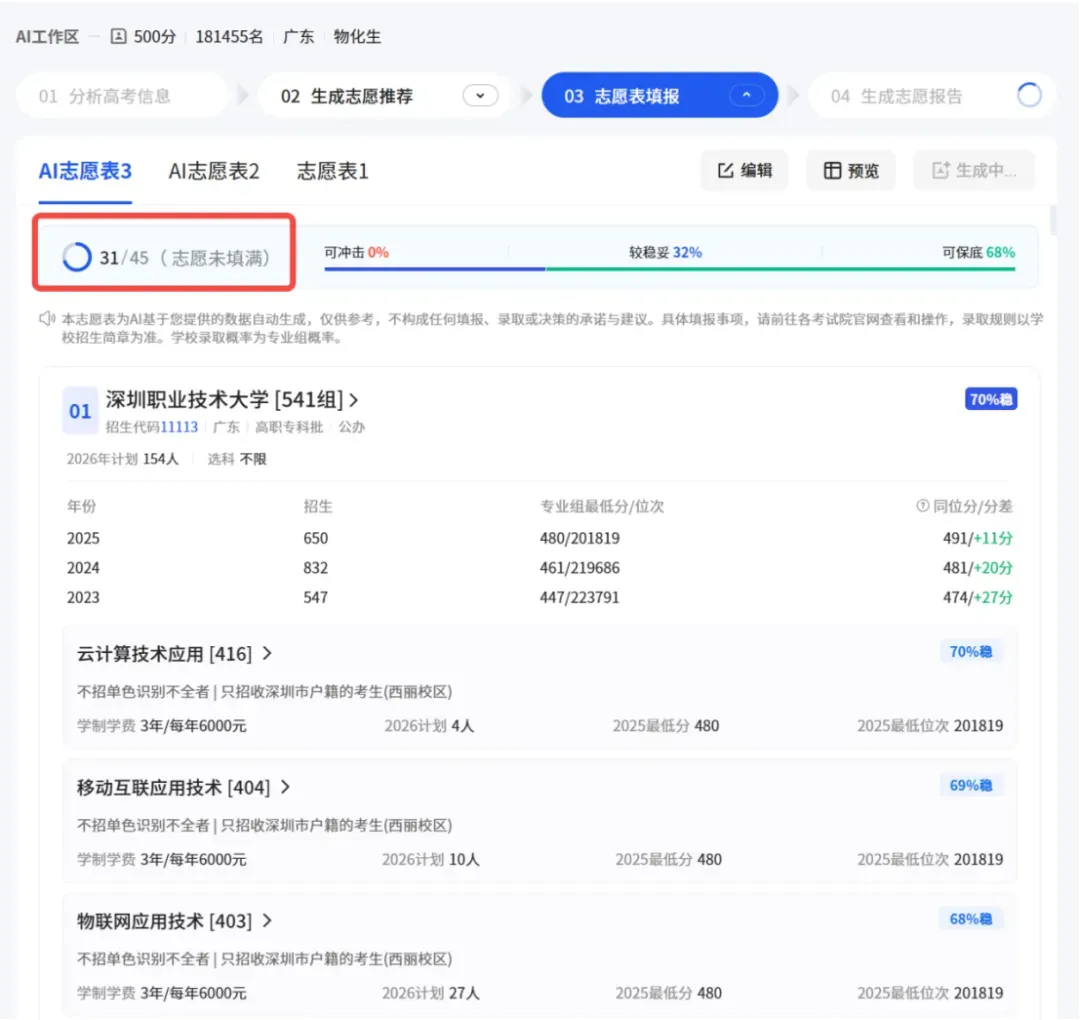Screen dimensions: 1080x1020
Task: Open 深圳职业技术大学 [541组] details arrow
Action: coord(353,399)
